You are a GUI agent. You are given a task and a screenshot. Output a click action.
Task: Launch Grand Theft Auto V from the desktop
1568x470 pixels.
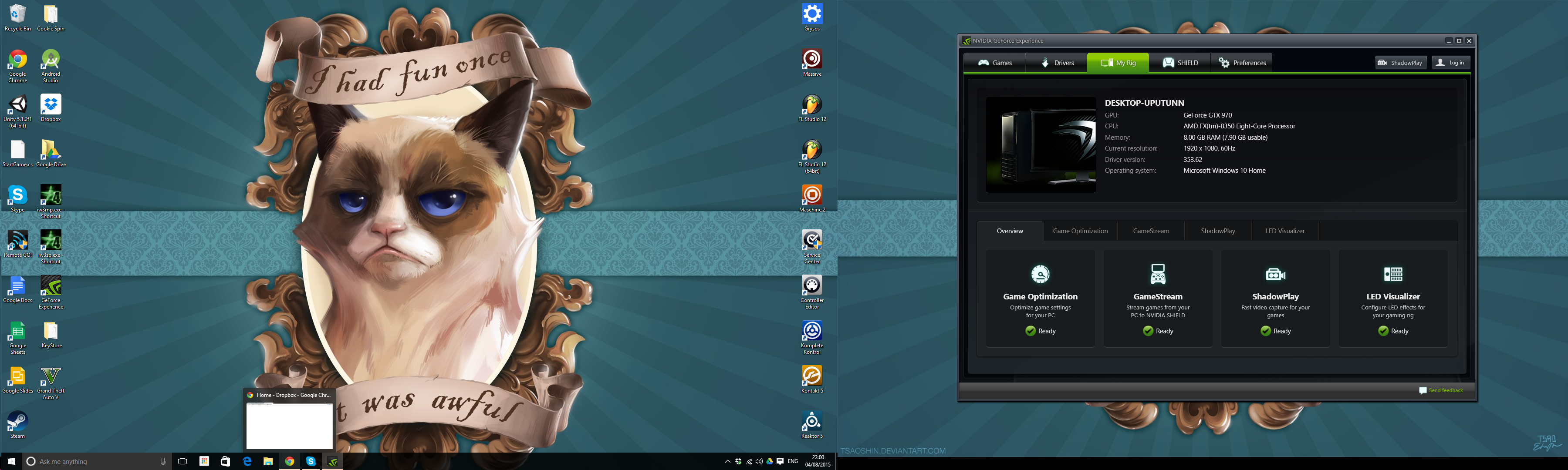(51, 383)
